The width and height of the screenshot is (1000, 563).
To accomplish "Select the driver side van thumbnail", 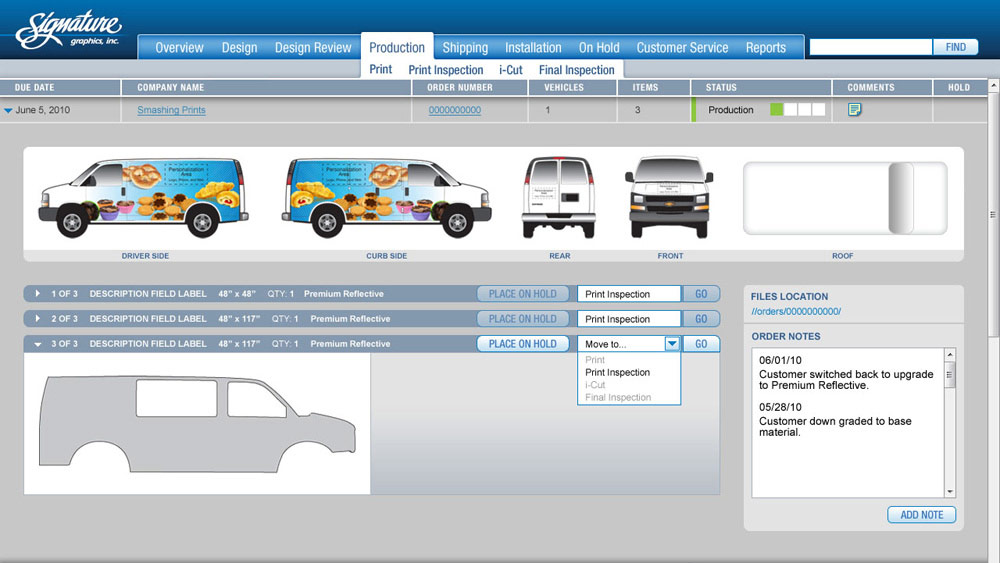I will [x=144, y=198].
